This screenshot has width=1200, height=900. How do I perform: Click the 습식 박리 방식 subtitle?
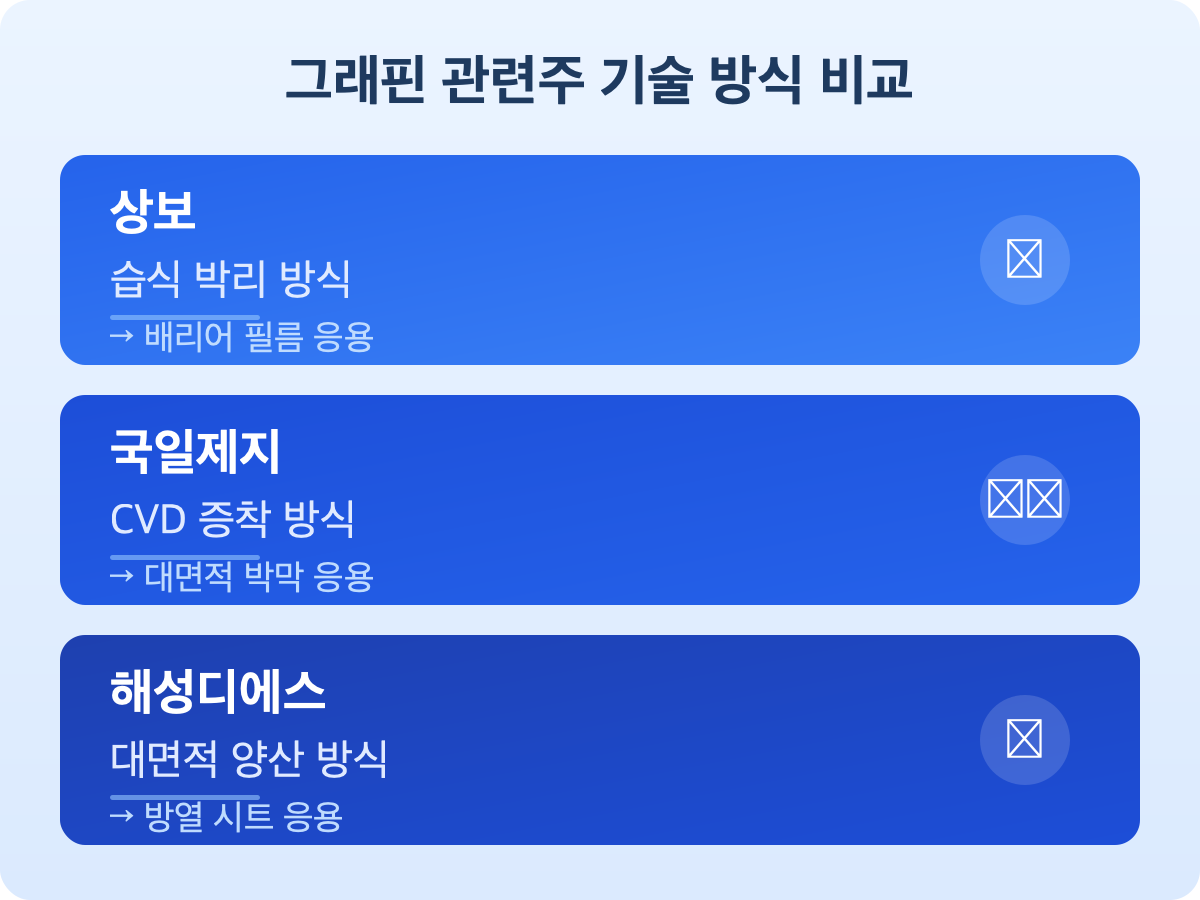tap(230, 280)
